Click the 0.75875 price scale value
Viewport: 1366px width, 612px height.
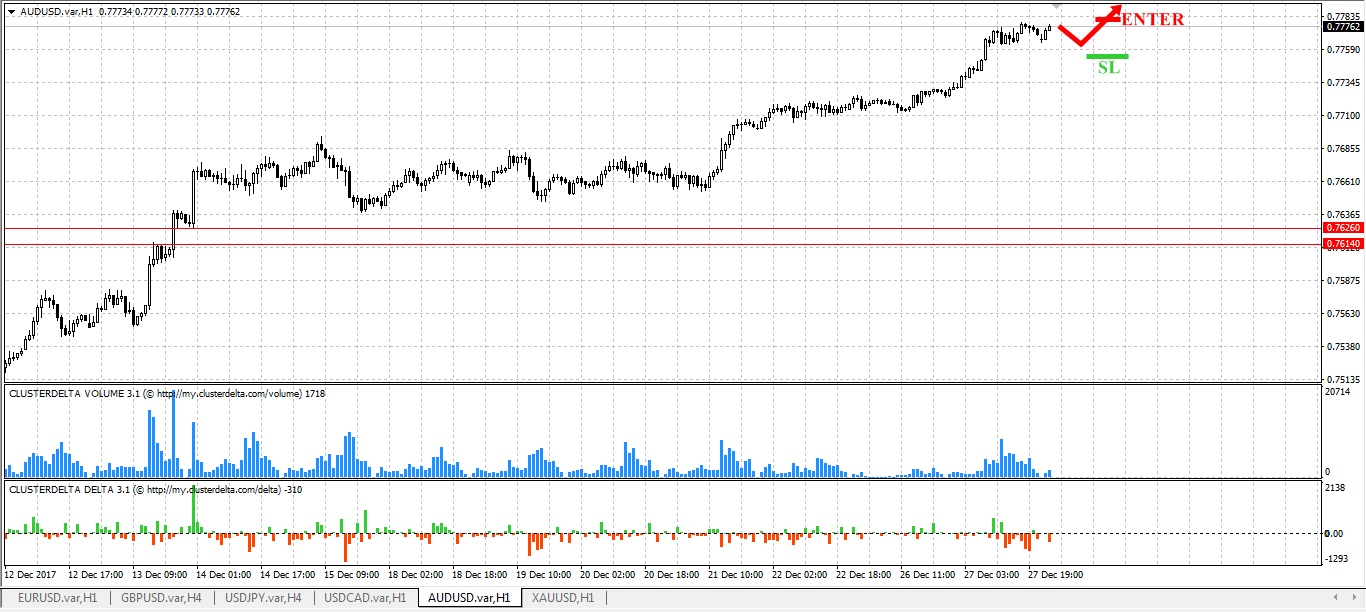(x=1343, y=281)
